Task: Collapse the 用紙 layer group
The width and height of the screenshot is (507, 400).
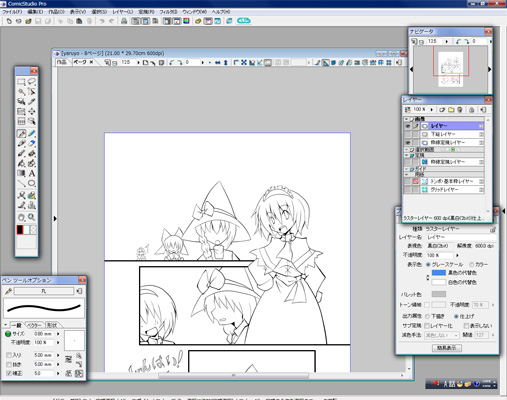Action: click(x=406, y=174)
